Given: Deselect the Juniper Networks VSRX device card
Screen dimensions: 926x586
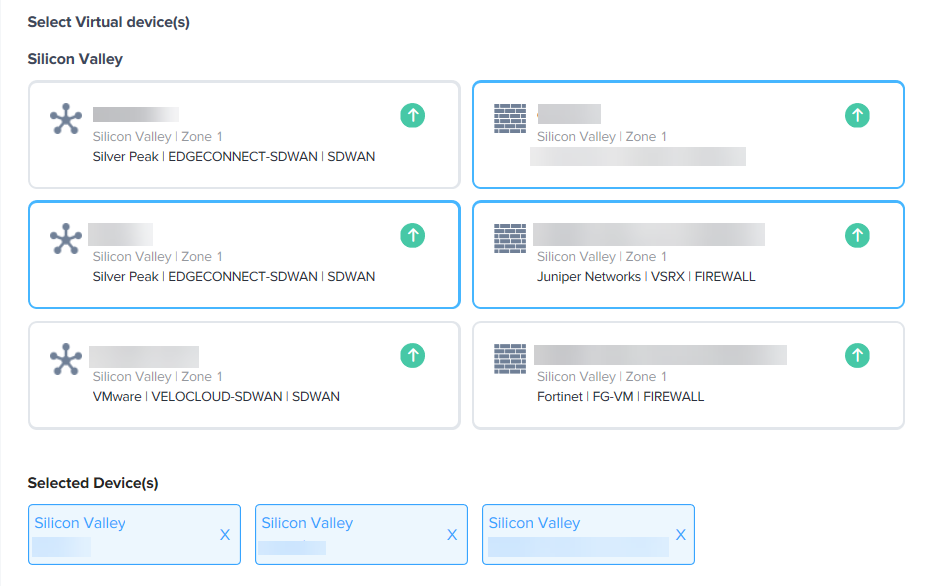Looking at the screenshot, I should [x=689, y=255].
